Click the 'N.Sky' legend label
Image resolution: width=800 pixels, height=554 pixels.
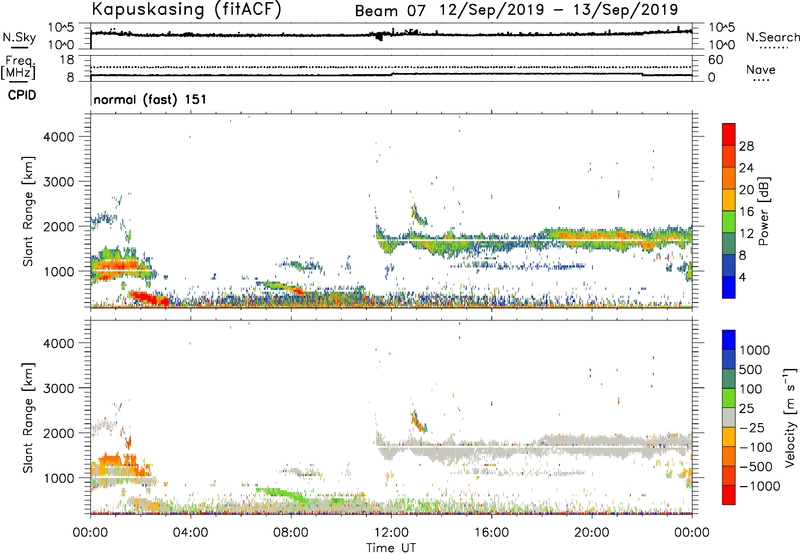click(19, 37)
